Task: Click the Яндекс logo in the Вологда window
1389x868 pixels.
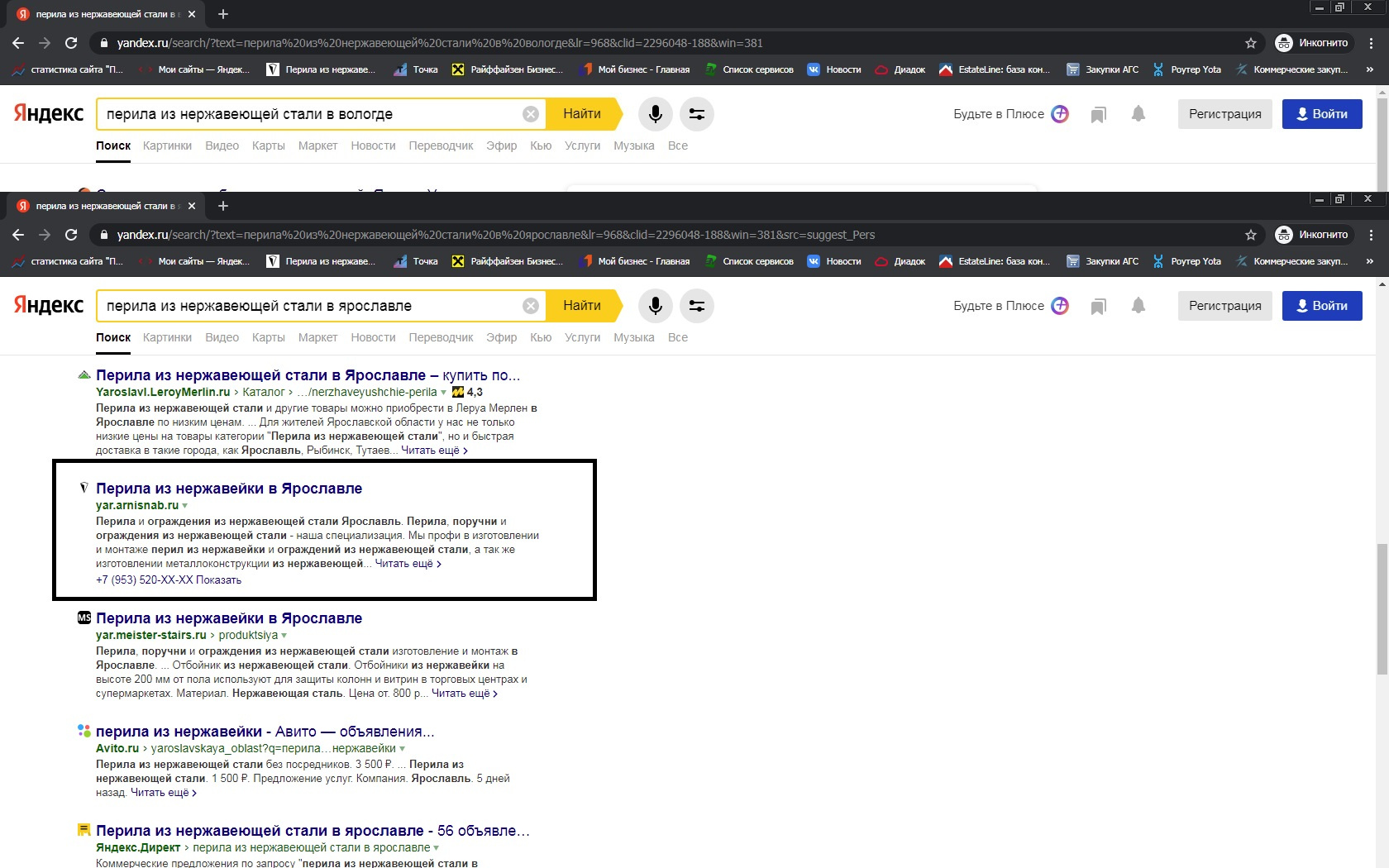Action: coord(49,113)
